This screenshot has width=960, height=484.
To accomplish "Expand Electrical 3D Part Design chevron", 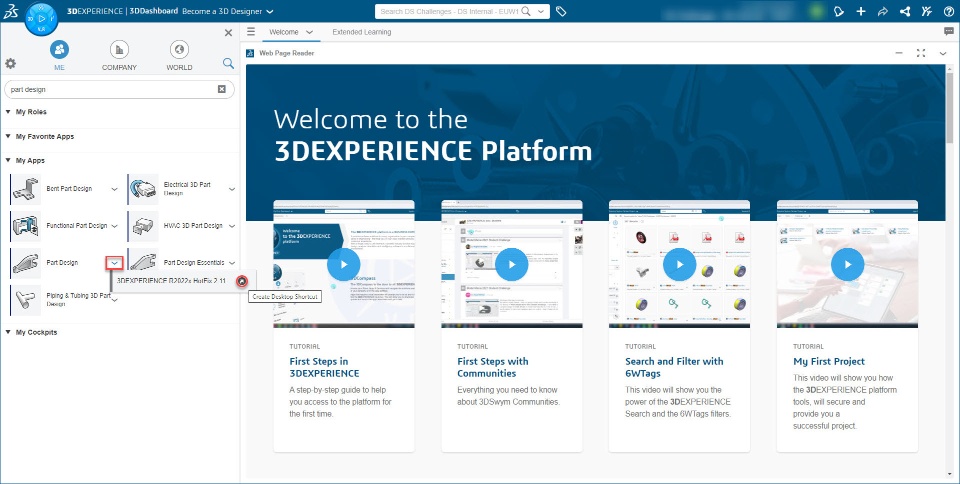I will click(232, 189).
